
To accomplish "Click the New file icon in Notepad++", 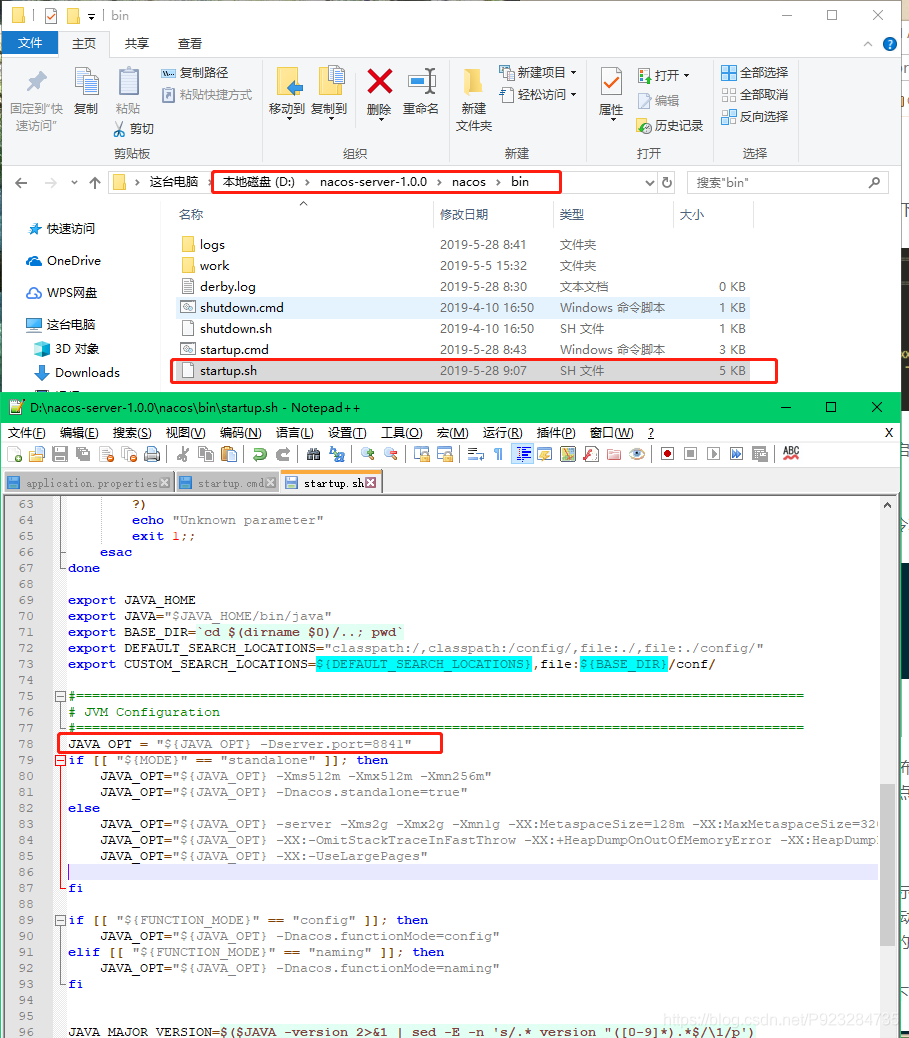I will point(15,454).
